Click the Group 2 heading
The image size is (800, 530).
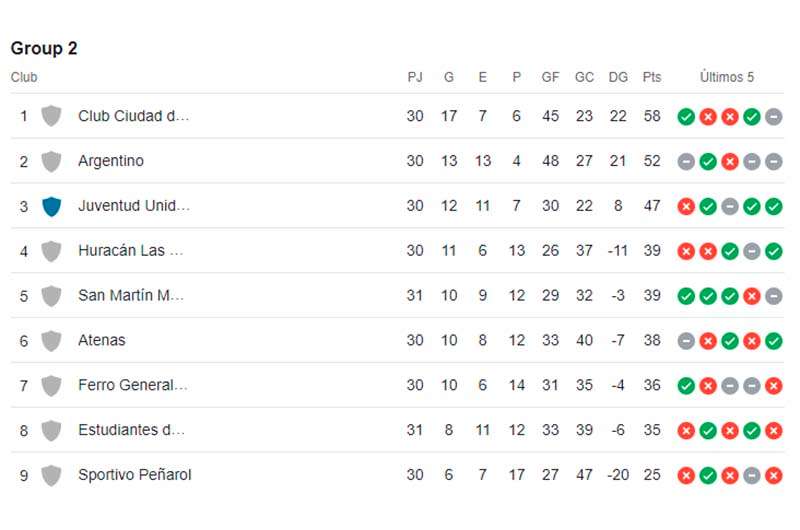(x=44, y=48)
